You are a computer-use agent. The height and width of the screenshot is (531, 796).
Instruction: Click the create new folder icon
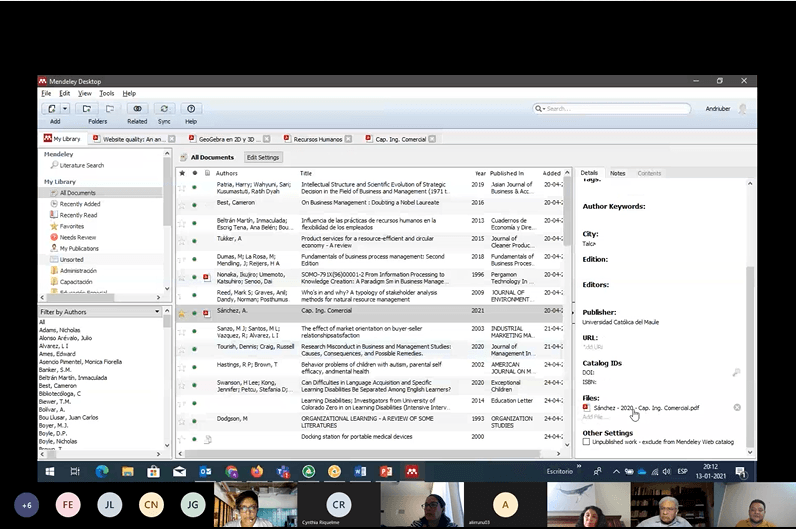[87, 108]
